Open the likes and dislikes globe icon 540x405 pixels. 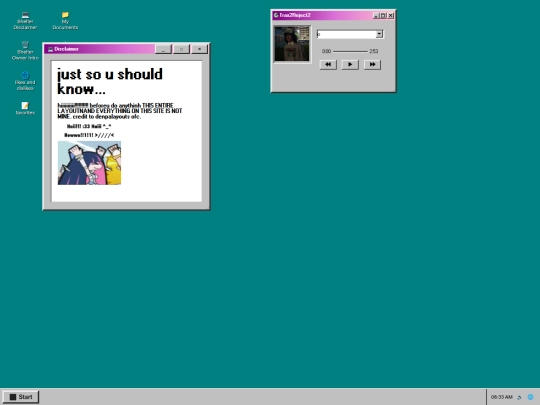[25, 81]
